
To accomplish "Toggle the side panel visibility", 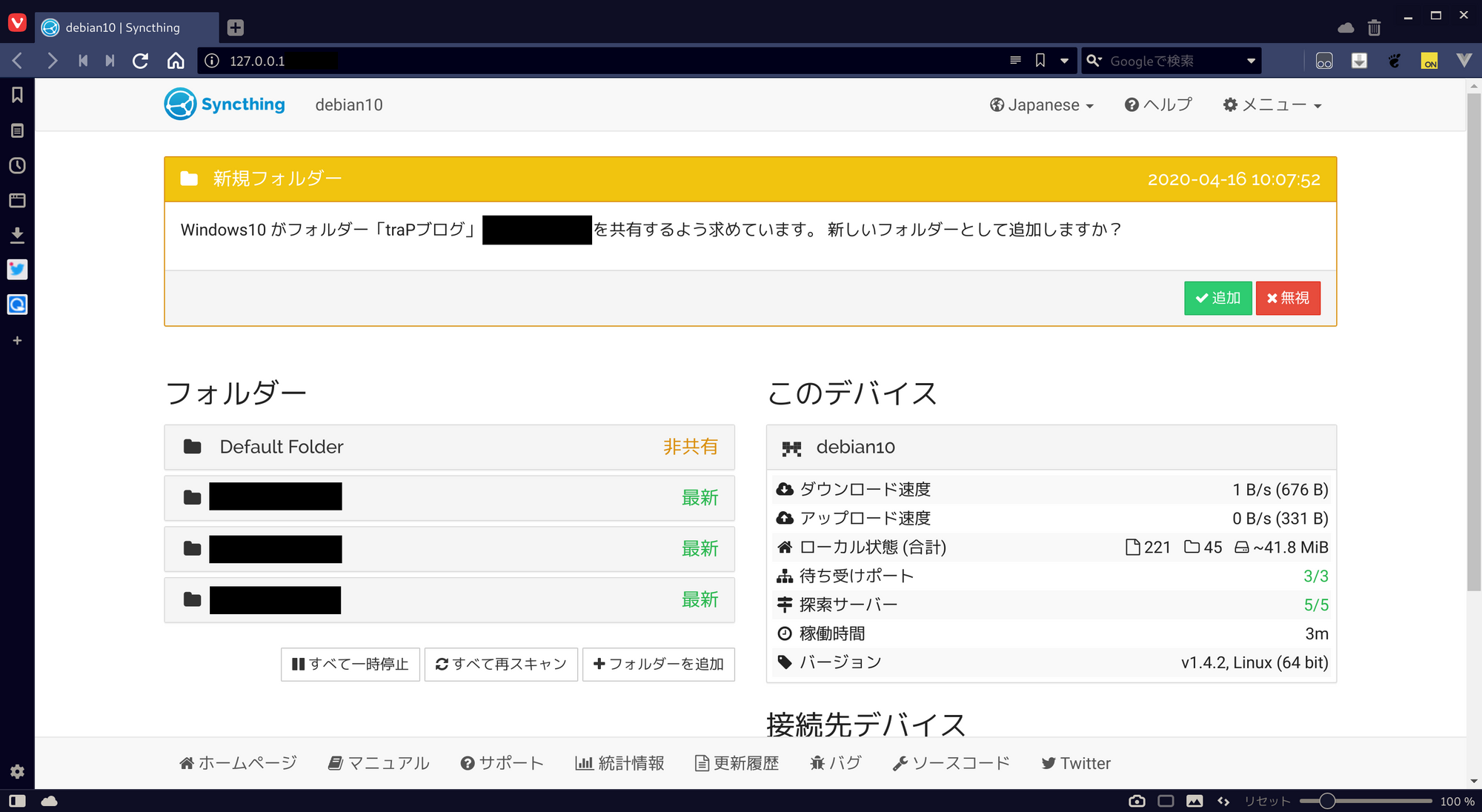I will tap(17, 801).
